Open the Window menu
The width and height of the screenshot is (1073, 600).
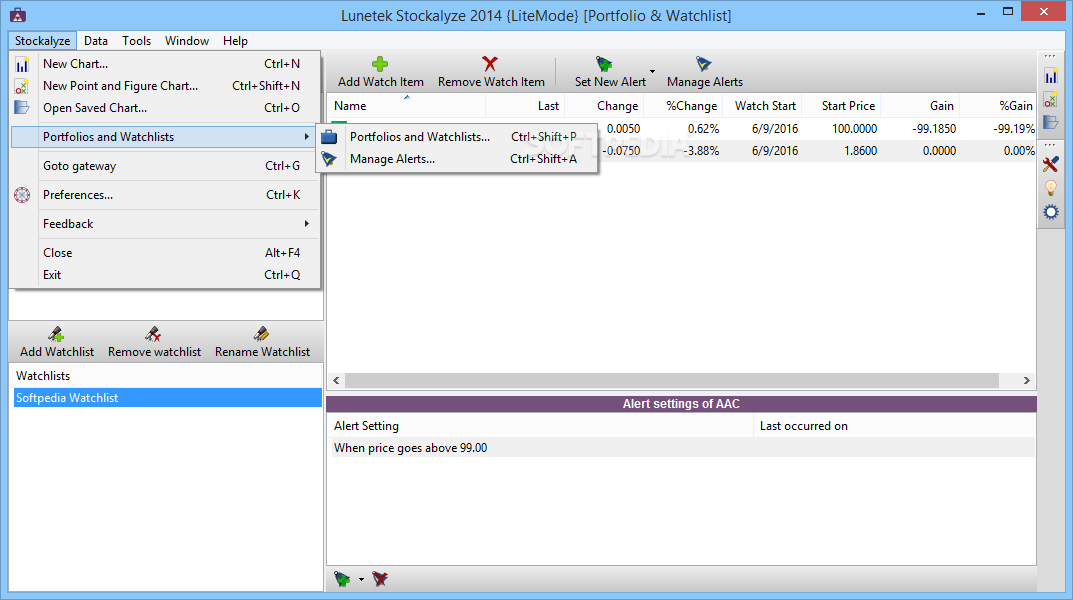(x=187, y=41)
